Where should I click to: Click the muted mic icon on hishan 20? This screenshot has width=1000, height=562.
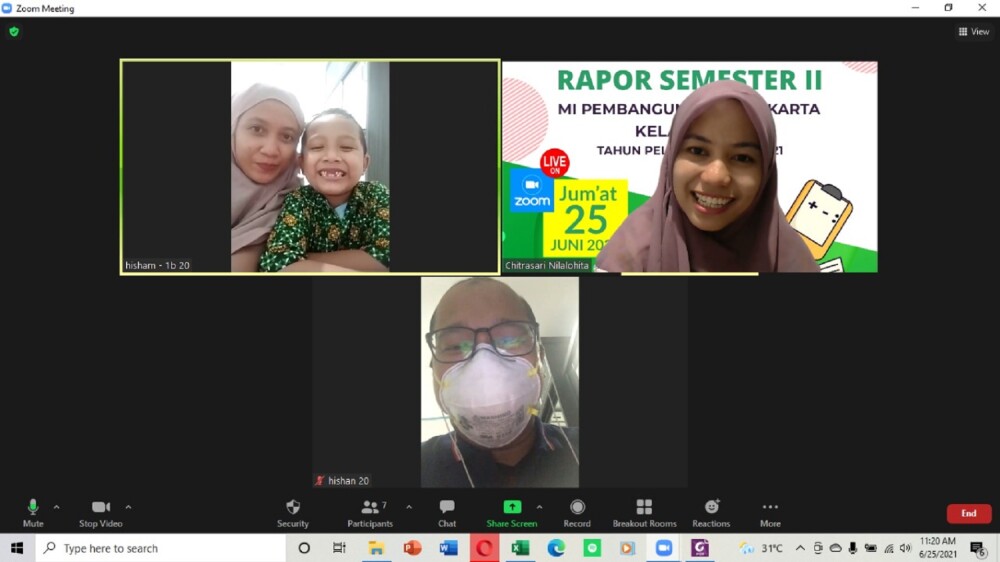pyautogui.click(x=320, y=481)
